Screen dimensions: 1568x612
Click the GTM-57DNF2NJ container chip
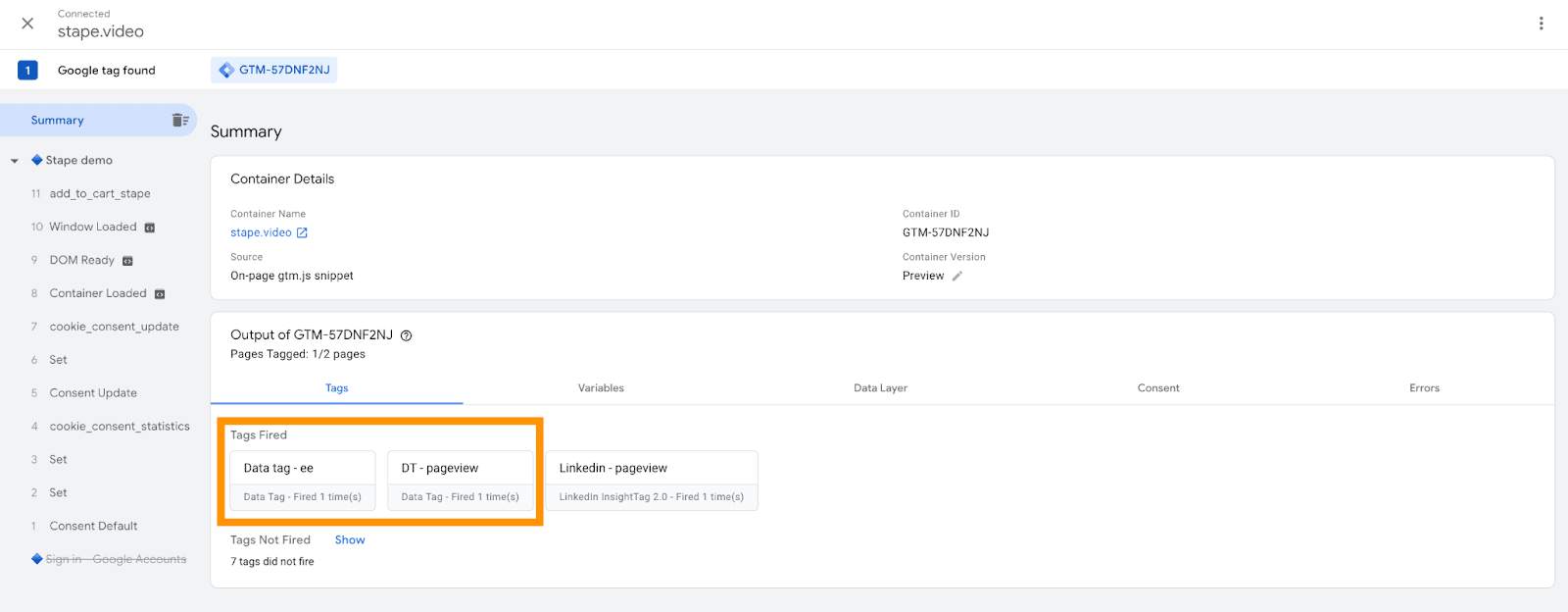point(274,70)
